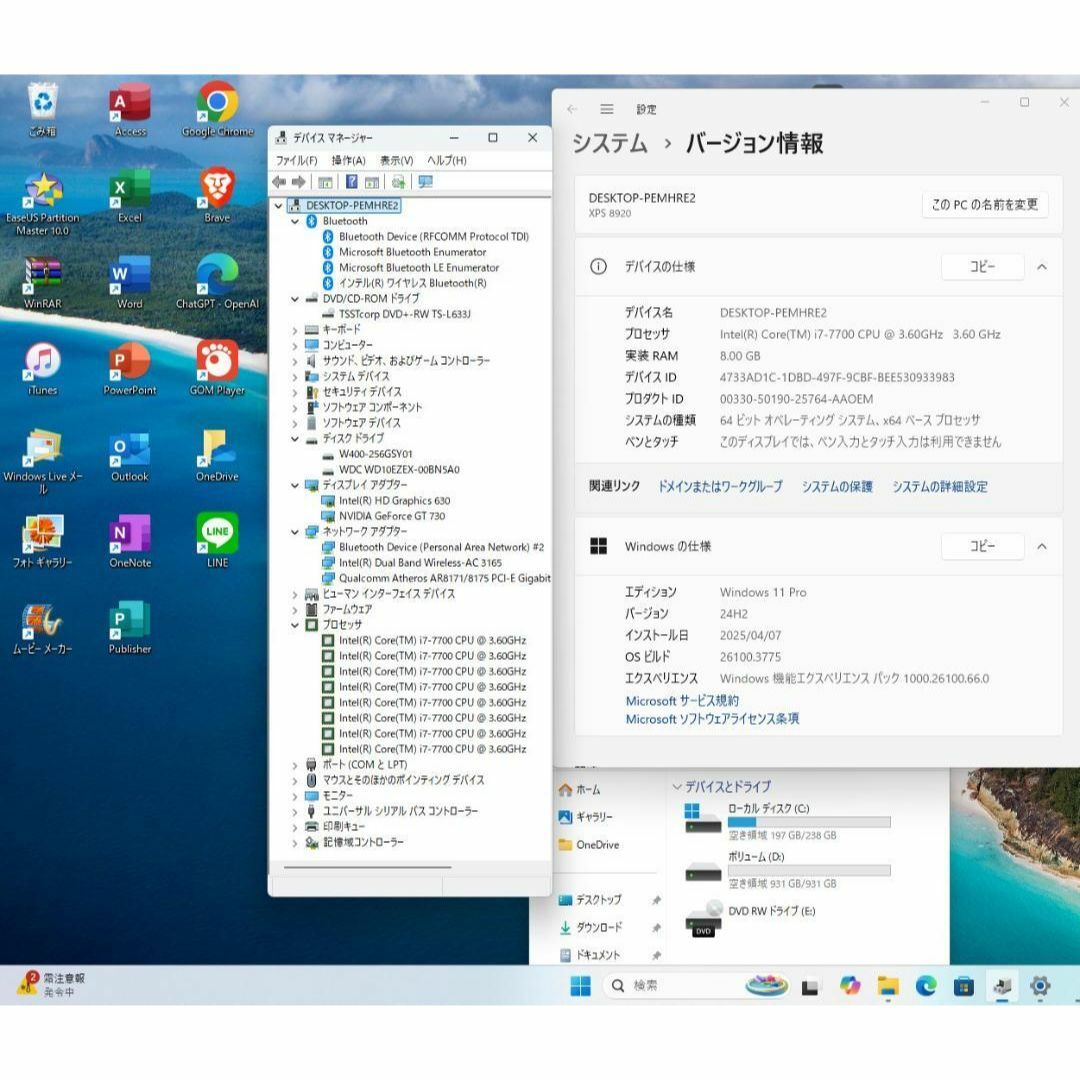Launch Access from the desktop
The width and height of the screenshot is (1080, 1080).
click(129, 109)
